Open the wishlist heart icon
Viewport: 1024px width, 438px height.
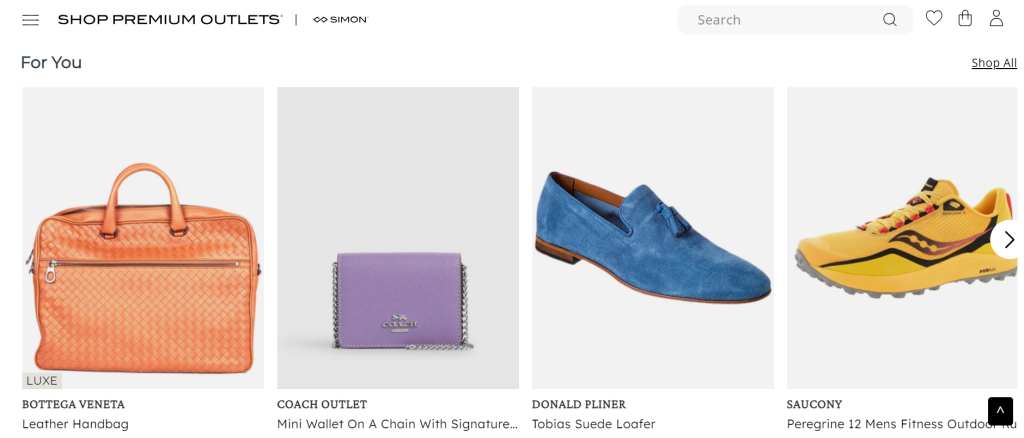(x=934, y=18)
